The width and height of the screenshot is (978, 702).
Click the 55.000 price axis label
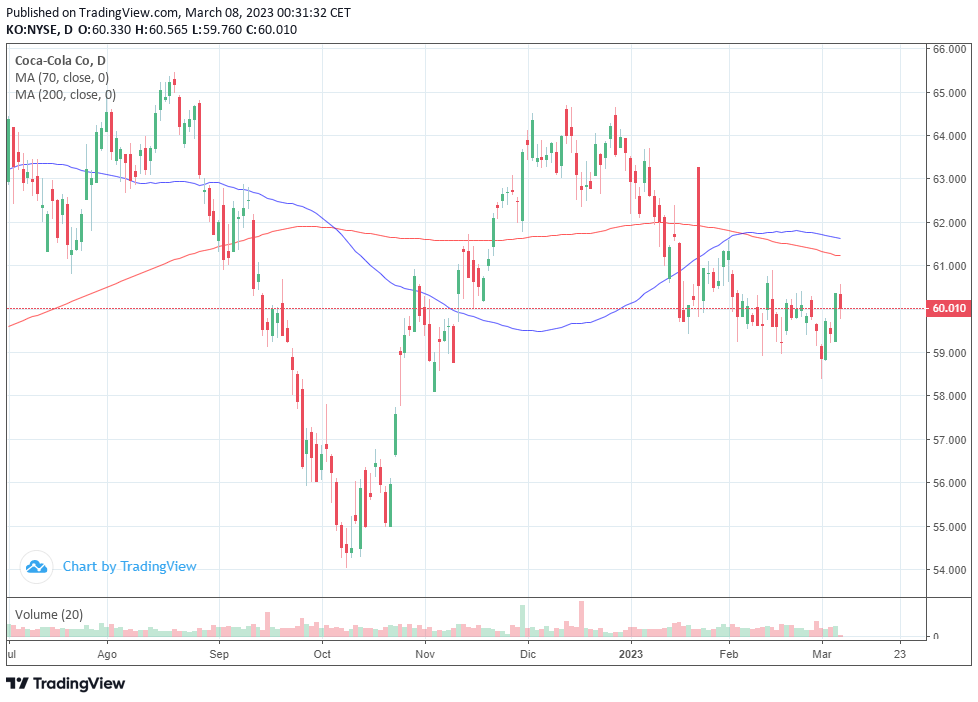pos(949,527)
